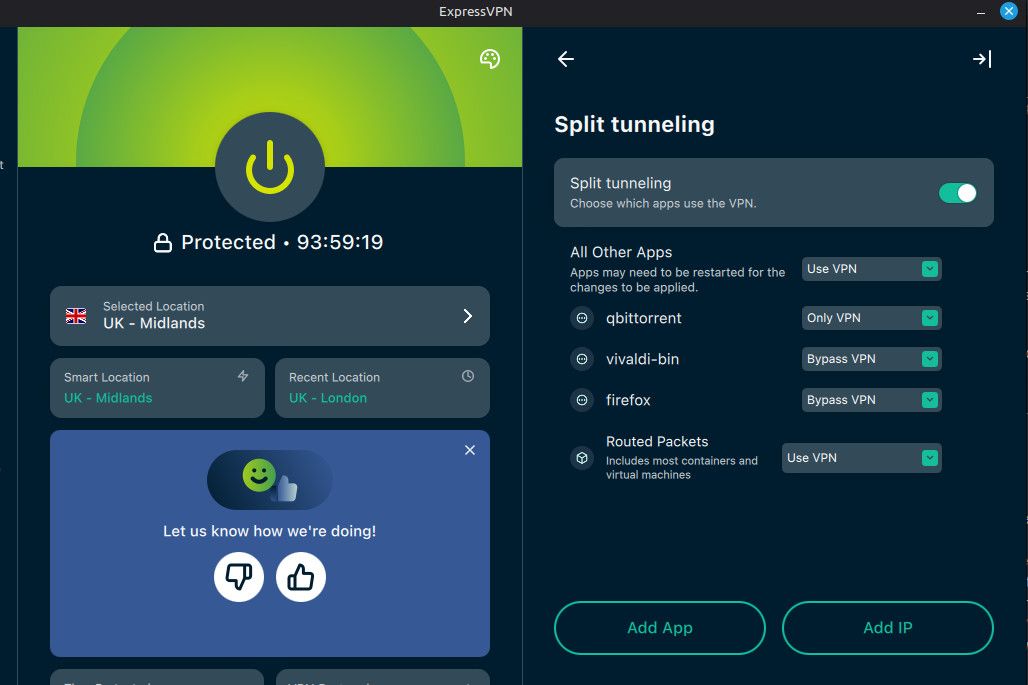
Task: Open the theme palette icon
Action: coord(490,59)
